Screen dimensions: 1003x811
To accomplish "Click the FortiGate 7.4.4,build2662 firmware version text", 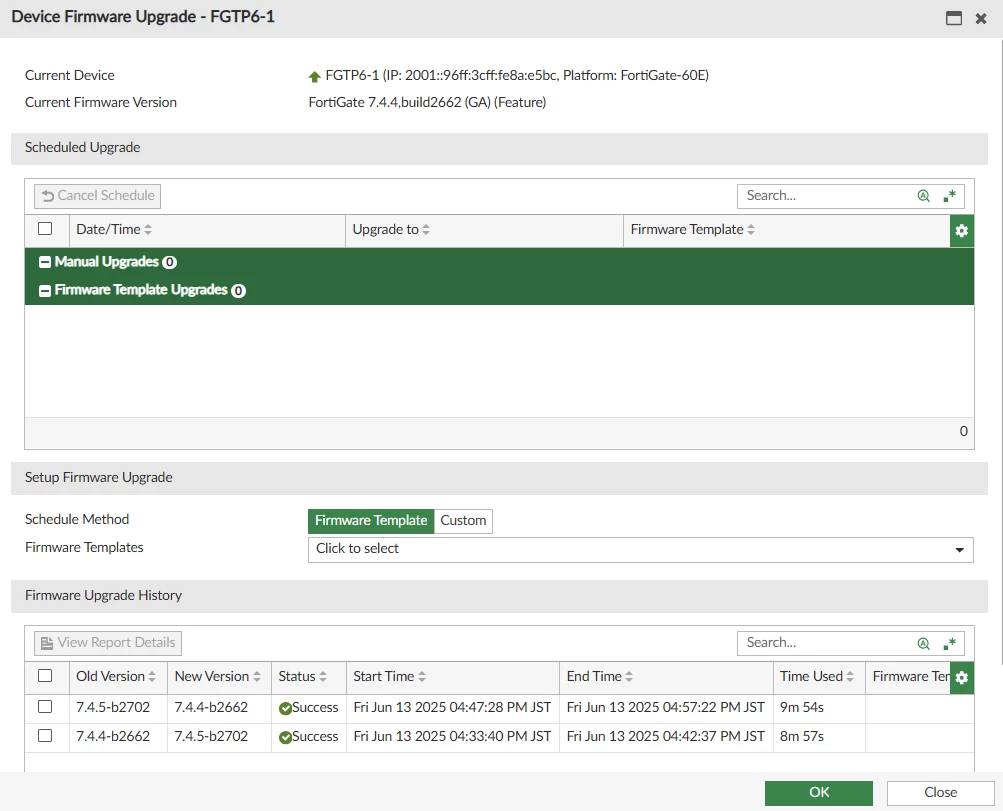I will [427, 102].
